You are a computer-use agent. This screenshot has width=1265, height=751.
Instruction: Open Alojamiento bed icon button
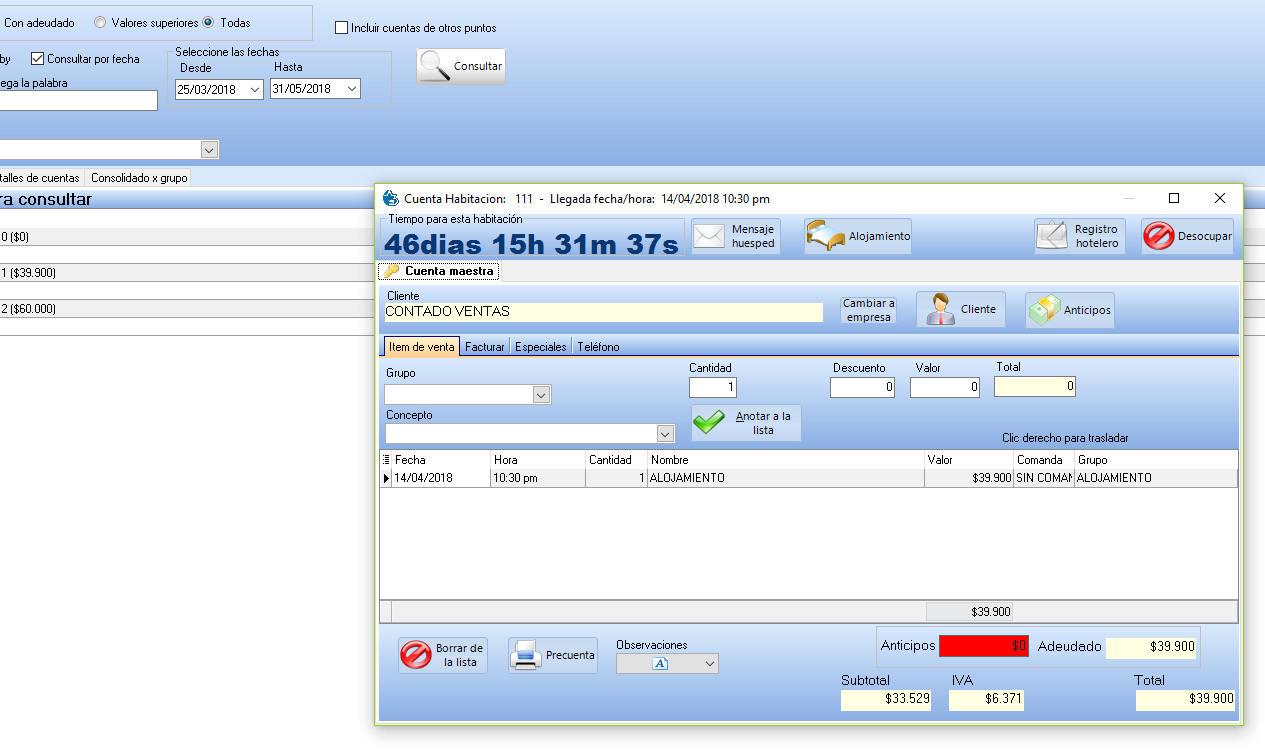click(x=827, y=237)
